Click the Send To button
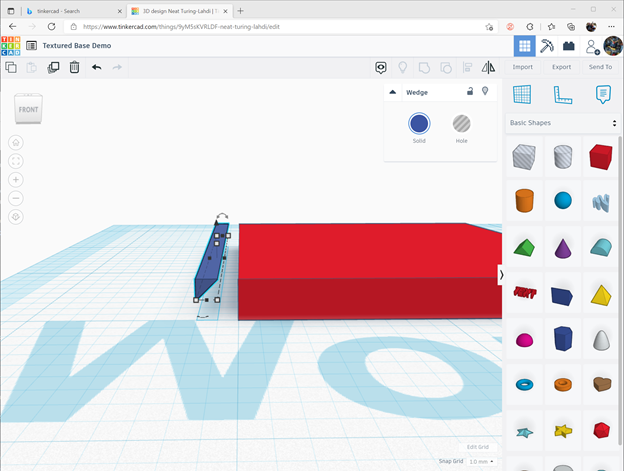 coord(600,67)
